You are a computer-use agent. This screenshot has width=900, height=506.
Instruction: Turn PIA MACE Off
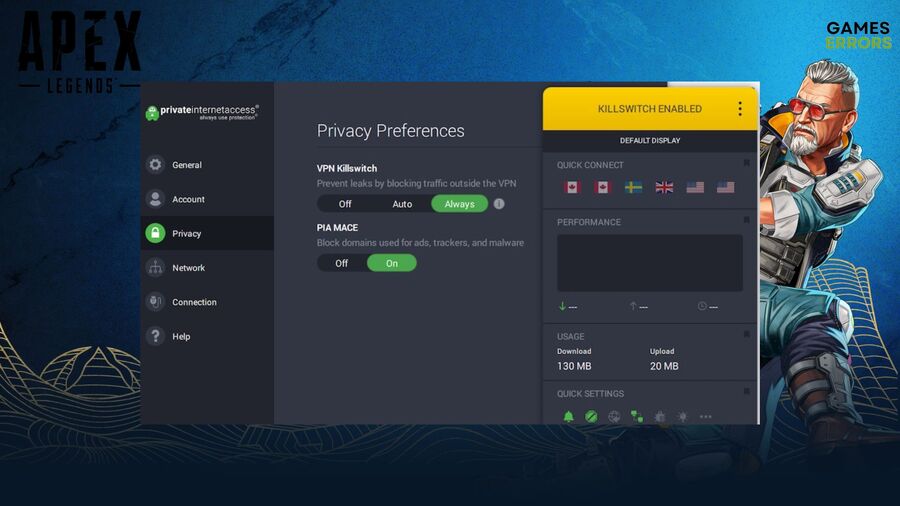[342, 263]
